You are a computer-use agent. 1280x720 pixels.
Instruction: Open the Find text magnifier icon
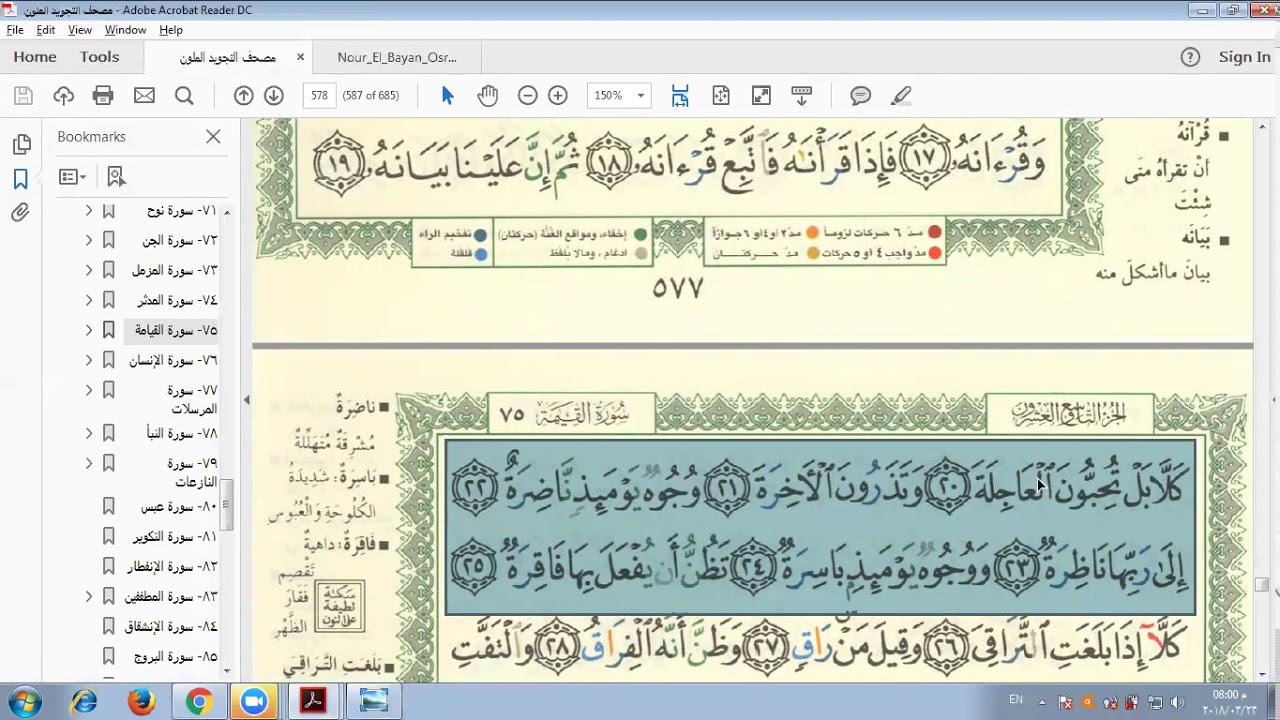[184, 95]
